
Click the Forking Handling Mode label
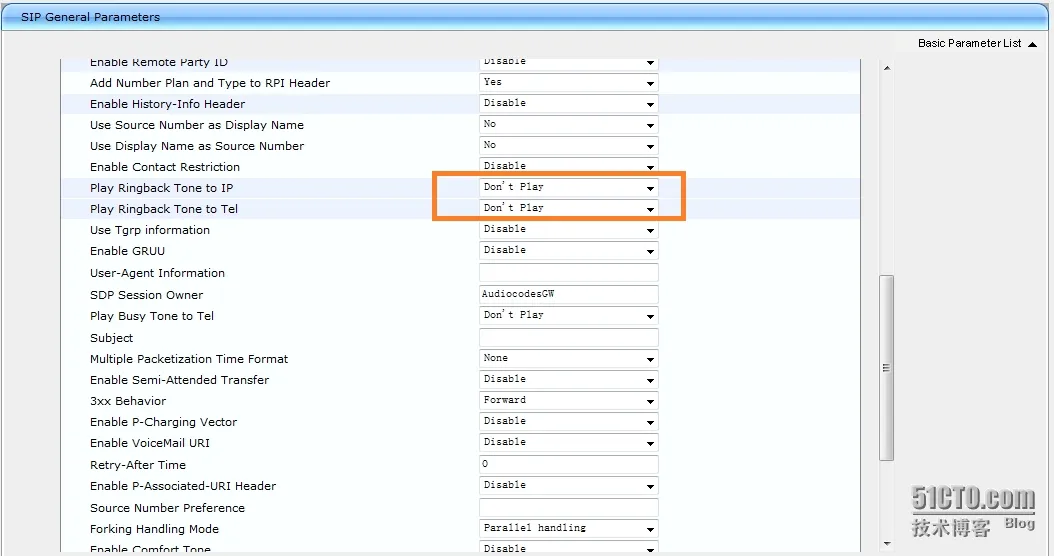coord(154,529)
